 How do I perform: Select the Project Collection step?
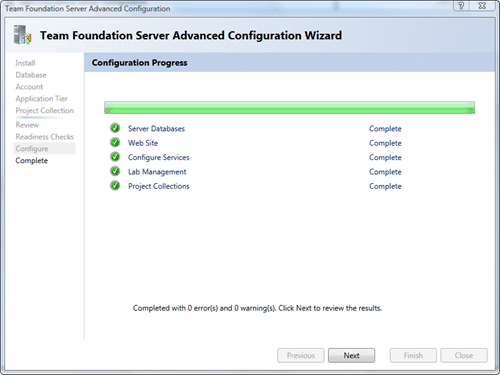[x=45, y=111]
